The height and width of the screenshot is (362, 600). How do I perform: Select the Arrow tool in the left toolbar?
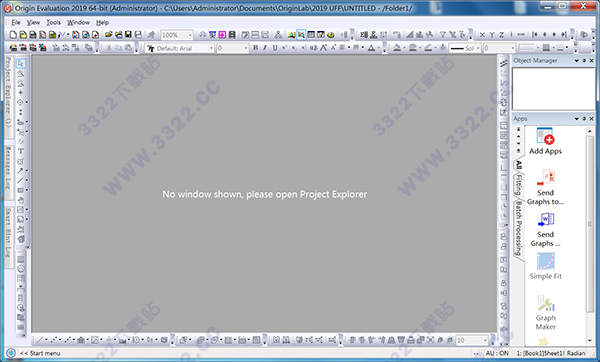pyautogui.click(x=21, y=171)
